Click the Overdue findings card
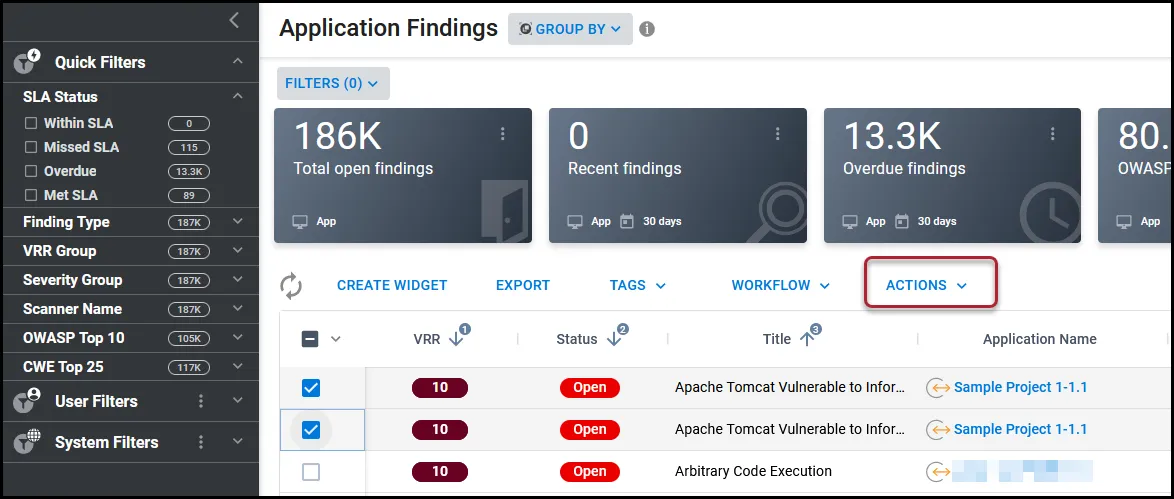Screen dimensions: 1174x499 pyautogui.click(x=952, y=175)
